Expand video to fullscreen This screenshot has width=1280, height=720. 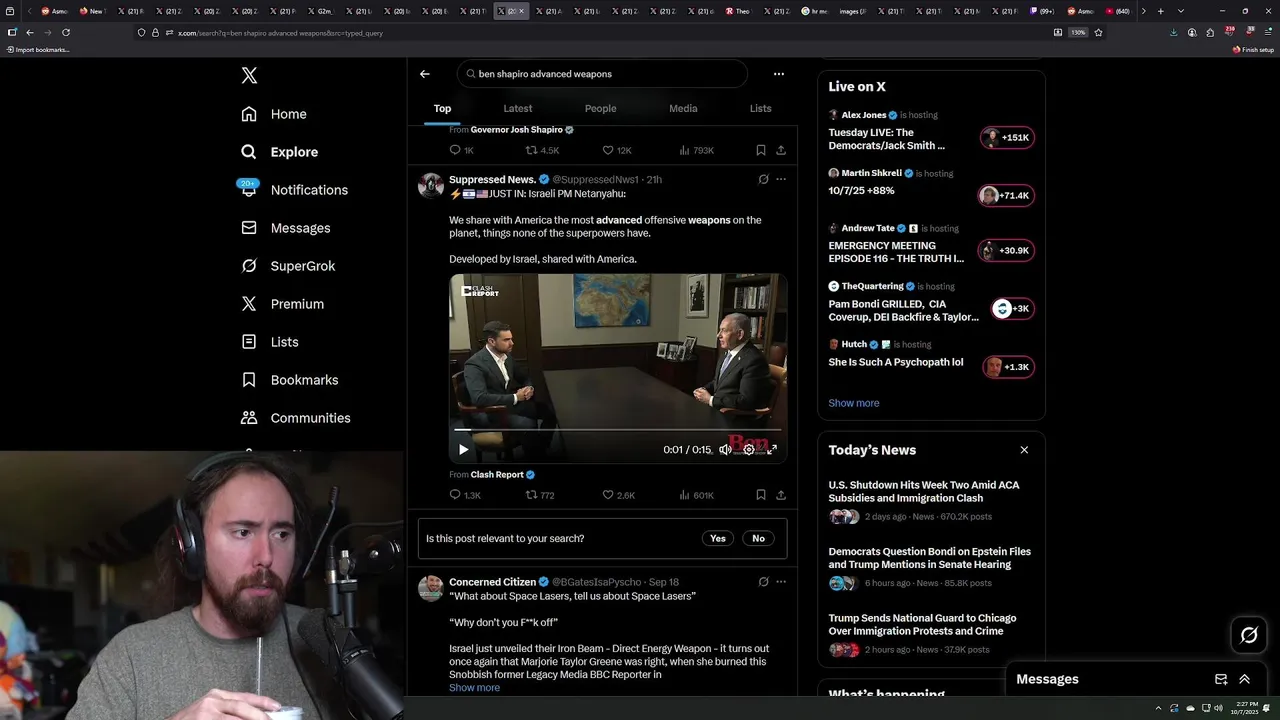pos(772,450)
